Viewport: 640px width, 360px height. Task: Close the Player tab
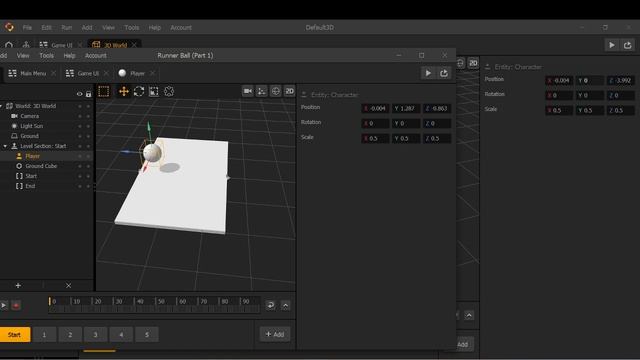tap(152, 73)
